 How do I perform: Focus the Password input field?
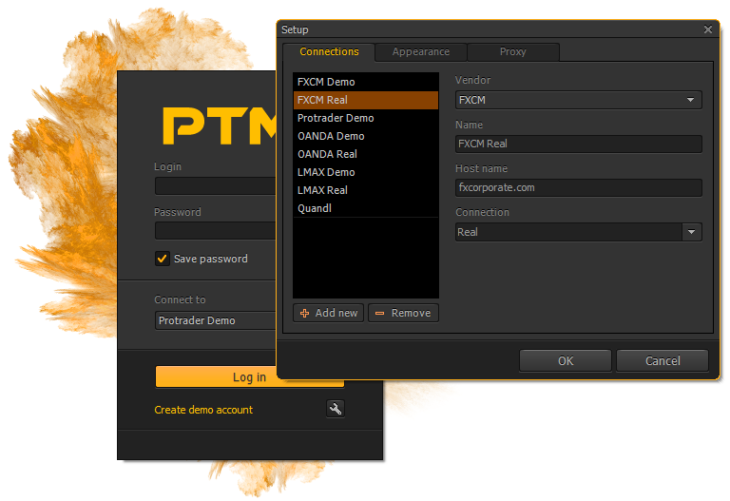click(216, 230)
